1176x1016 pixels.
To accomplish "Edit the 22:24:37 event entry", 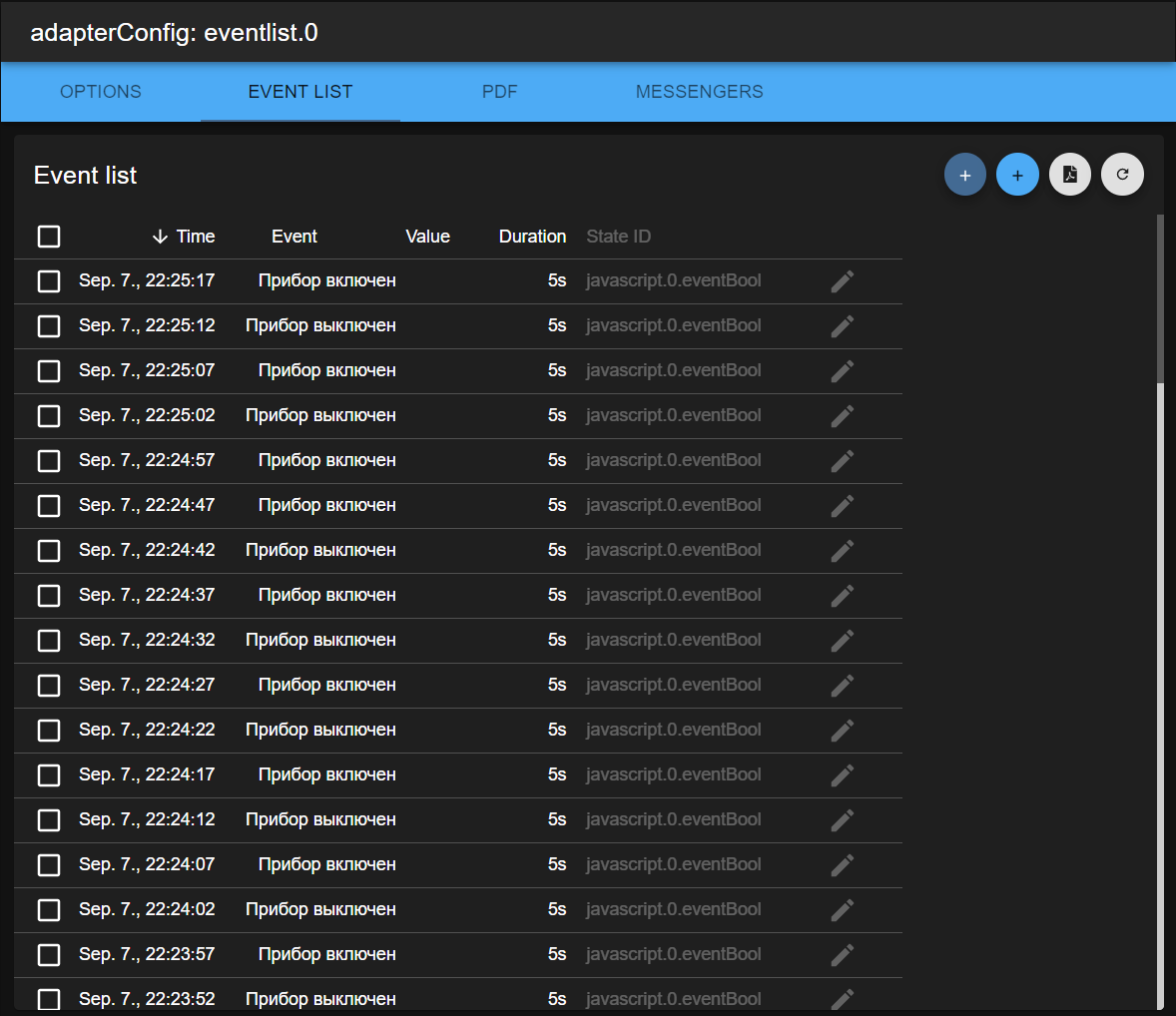I will pyautogui.click(x=843, y=596).
